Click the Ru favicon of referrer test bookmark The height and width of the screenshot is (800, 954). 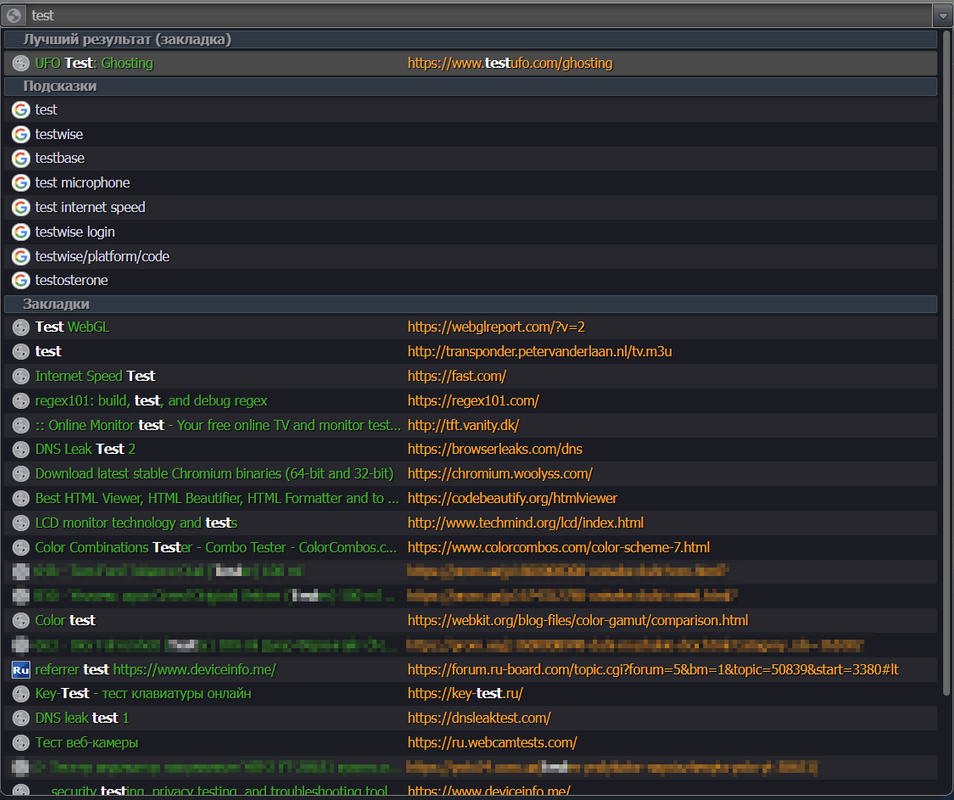(x=21, y=670)
